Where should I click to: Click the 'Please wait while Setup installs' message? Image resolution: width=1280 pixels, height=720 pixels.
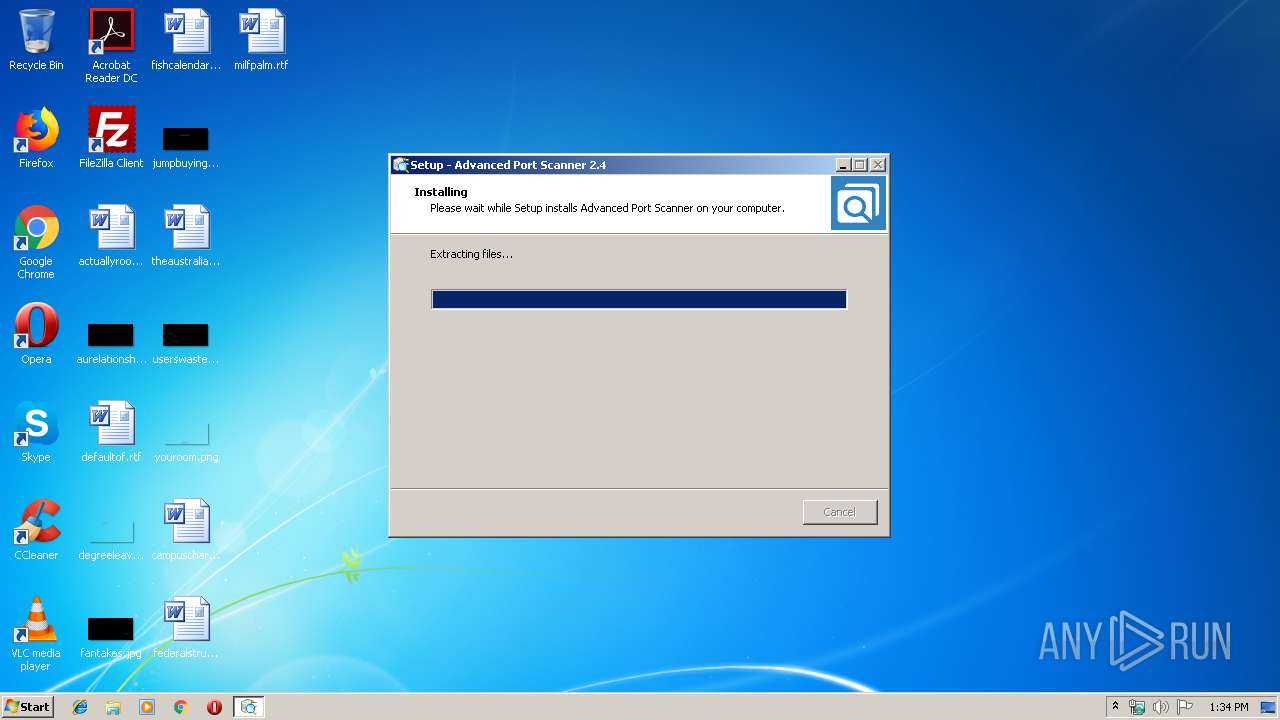tap(607, 208)
